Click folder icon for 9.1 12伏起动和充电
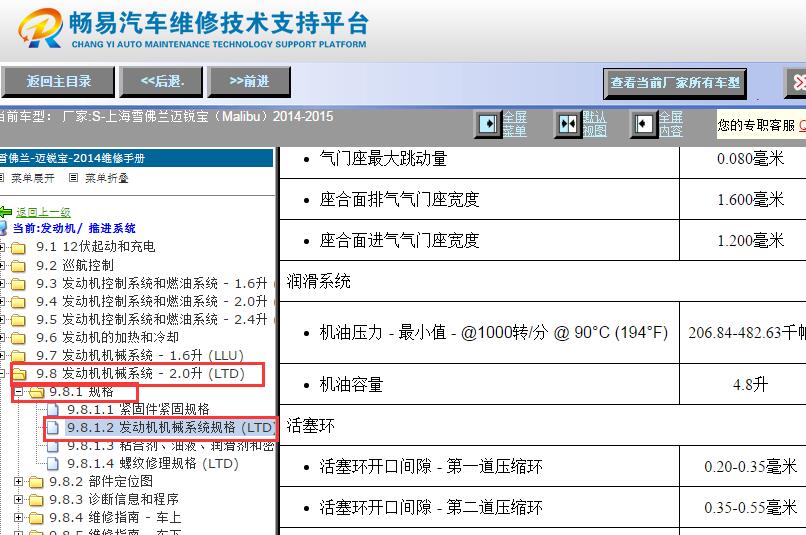The image size is (806, 535). 18,248
